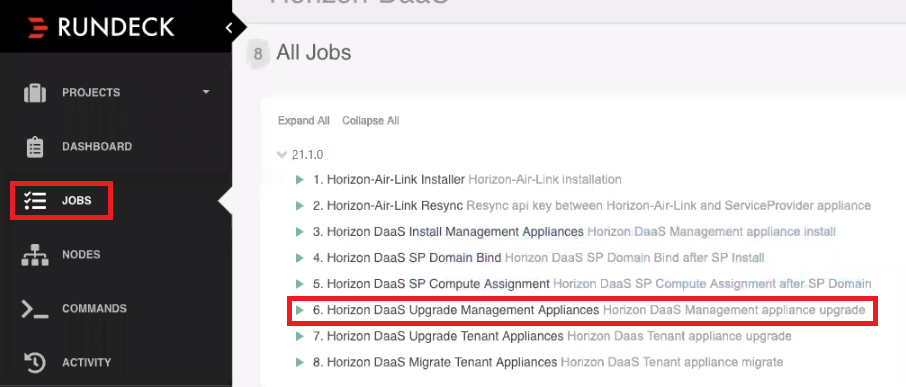Open Nodes in sidebar

click(x=81, y=255)
